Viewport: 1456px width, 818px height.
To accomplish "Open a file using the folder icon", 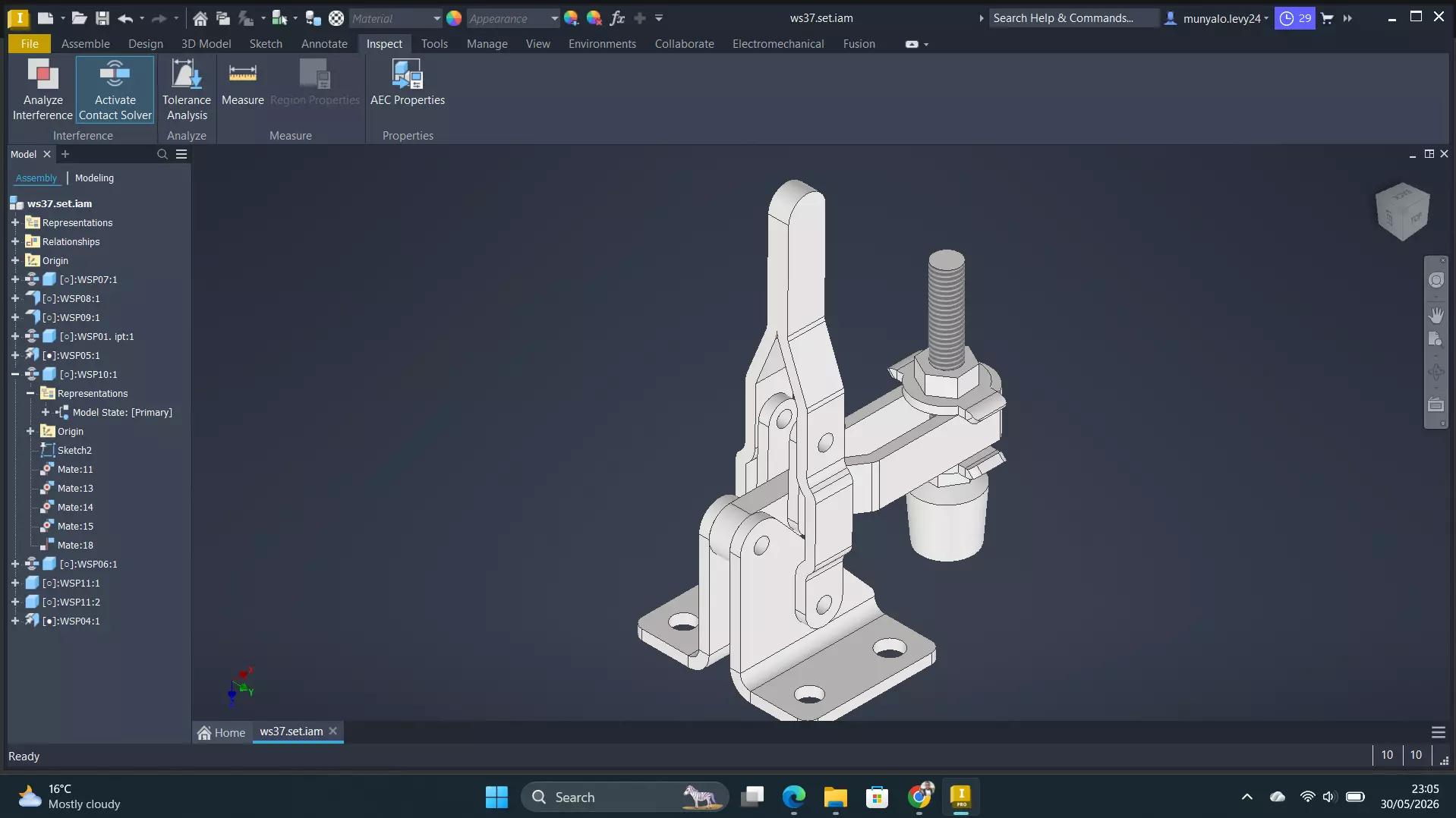I will pyautogui.click(x=80, y=18).
